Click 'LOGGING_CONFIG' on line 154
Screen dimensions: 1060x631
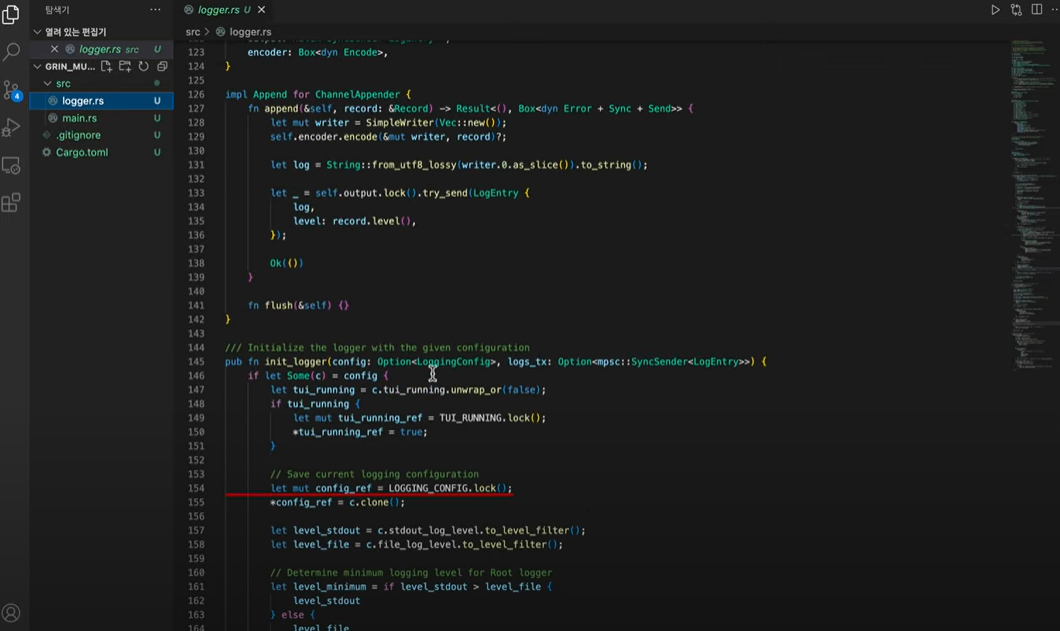[x=429, y=488]
